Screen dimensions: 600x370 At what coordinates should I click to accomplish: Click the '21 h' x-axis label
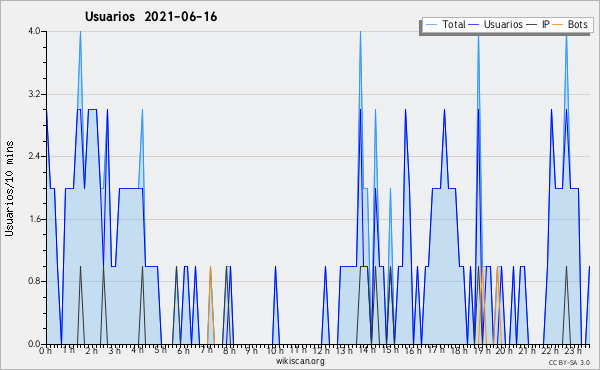pyautogui.click(x=527, y=351)
